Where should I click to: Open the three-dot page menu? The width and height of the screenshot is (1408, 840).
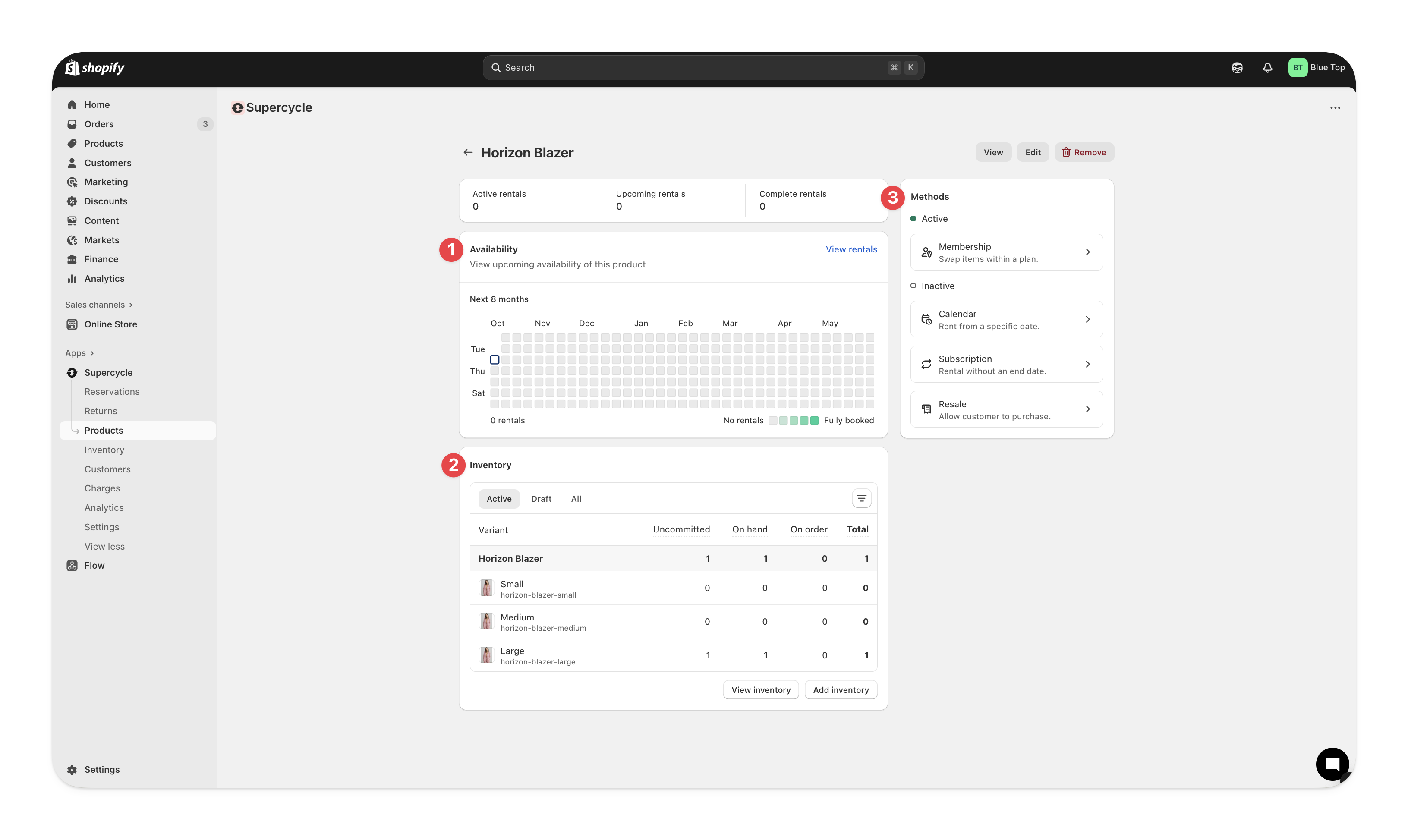pos(1335,107)
